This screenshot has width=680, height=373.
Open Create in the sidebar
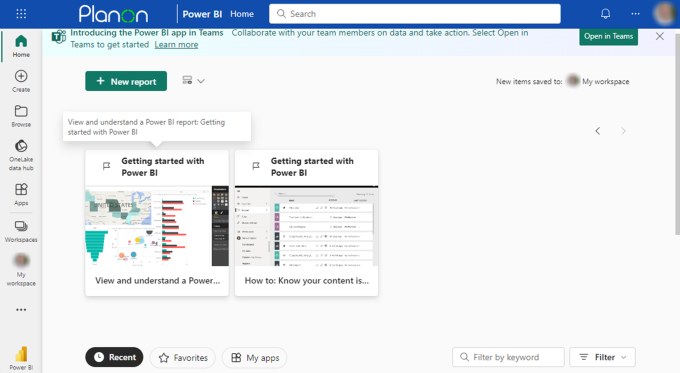(21, 81)
